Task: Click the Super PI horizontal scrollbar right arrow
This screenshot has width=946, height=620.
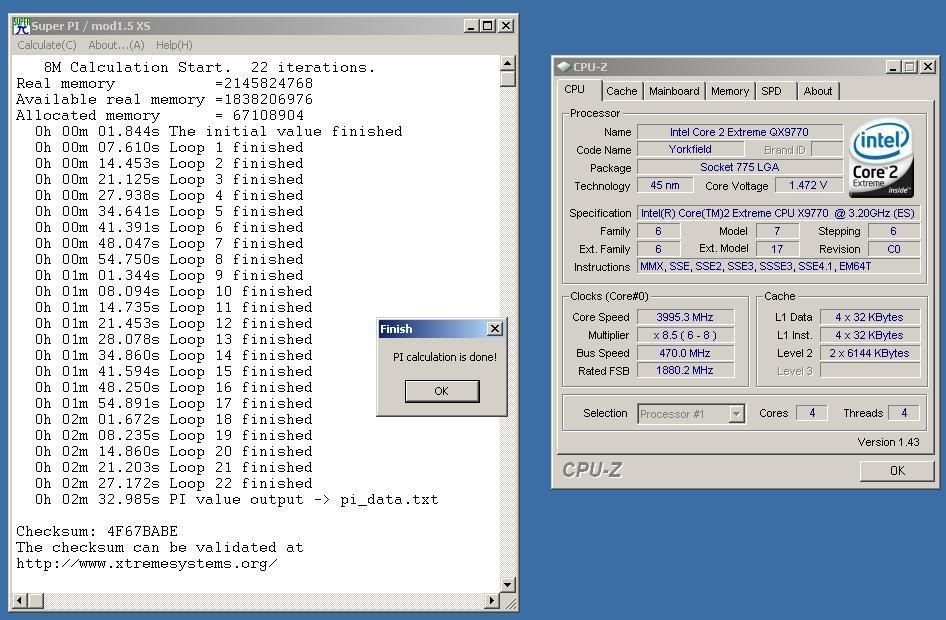Action: [x=492, y=600]
